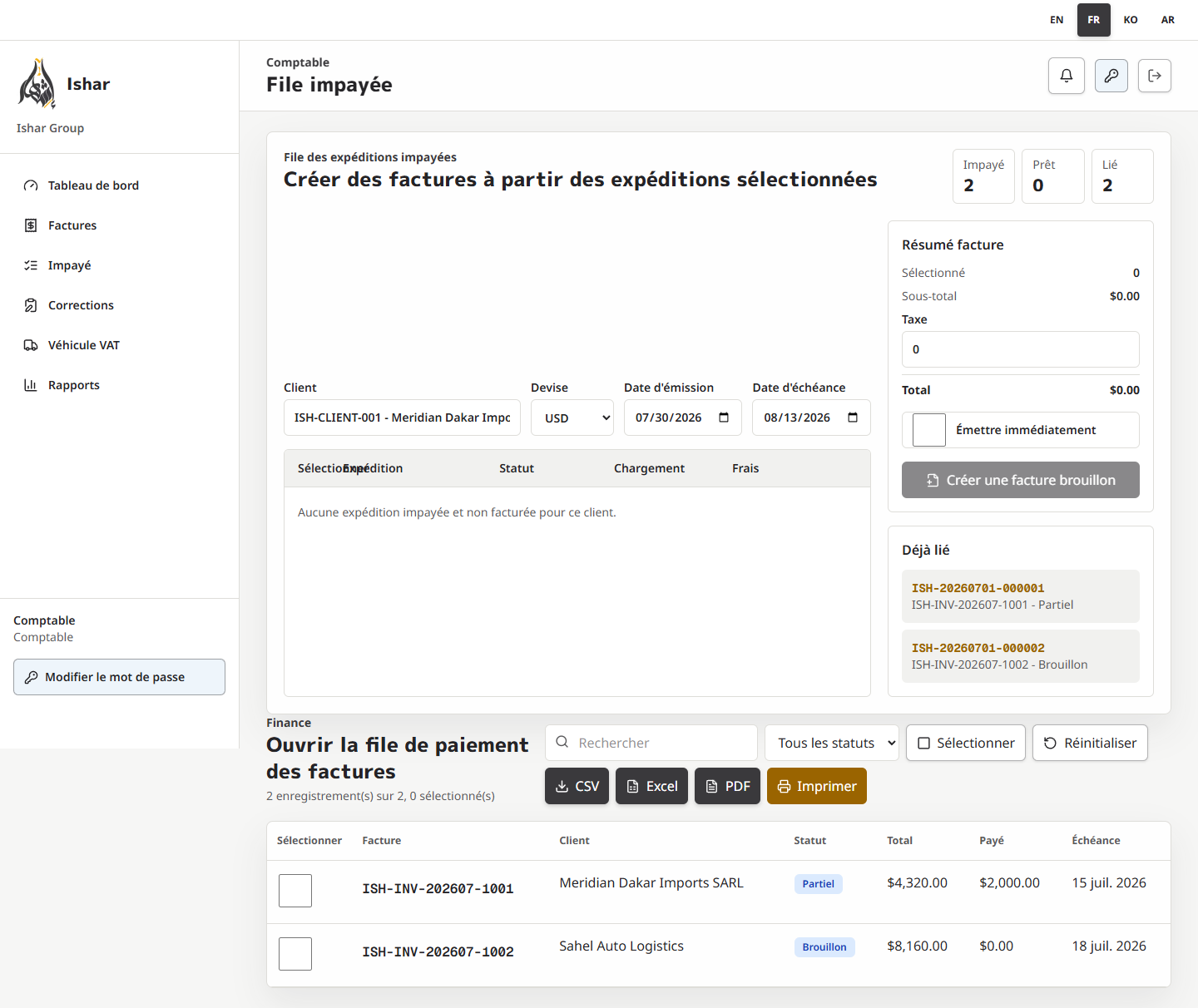The height and width of the screenshot is (1008, 1198).
Task: Click the Sélectionner all button
Action: [966, 743]
